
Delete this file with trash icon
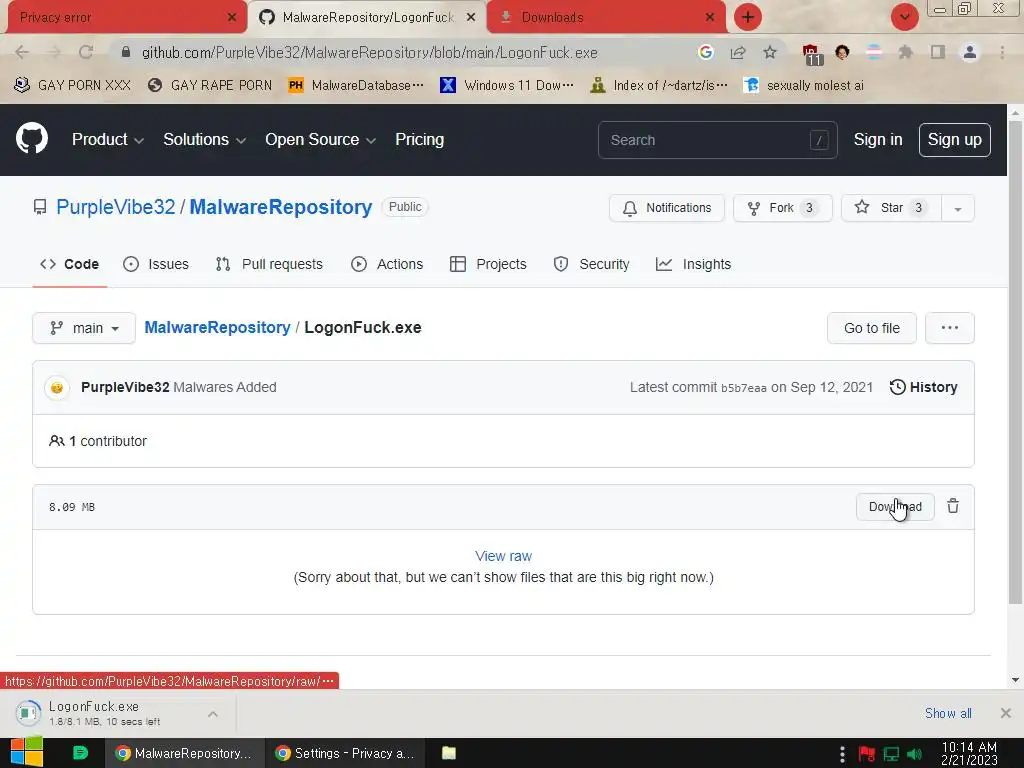953,506
